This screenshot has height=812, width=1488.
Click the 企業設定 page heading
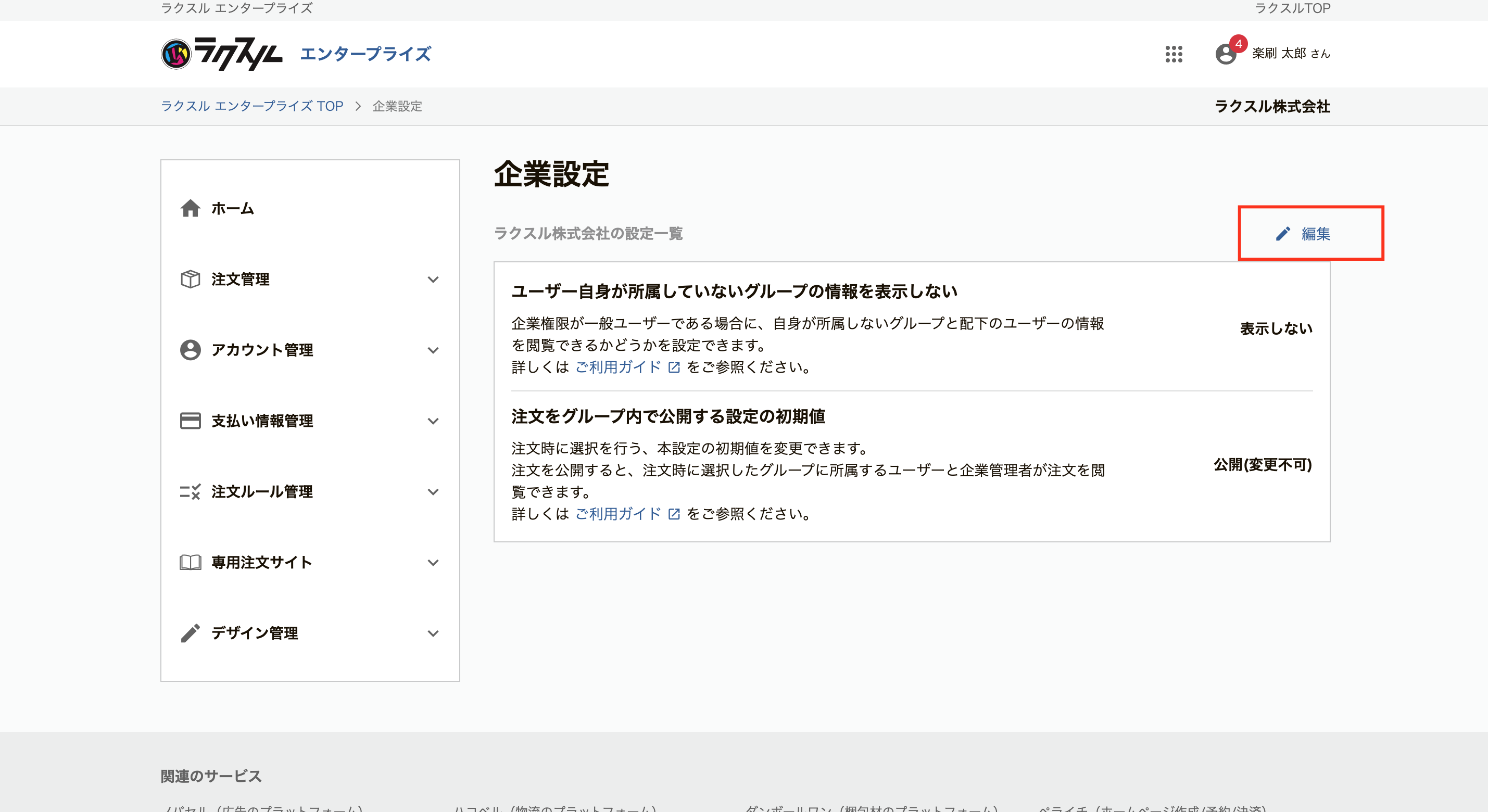coord(552,174)
